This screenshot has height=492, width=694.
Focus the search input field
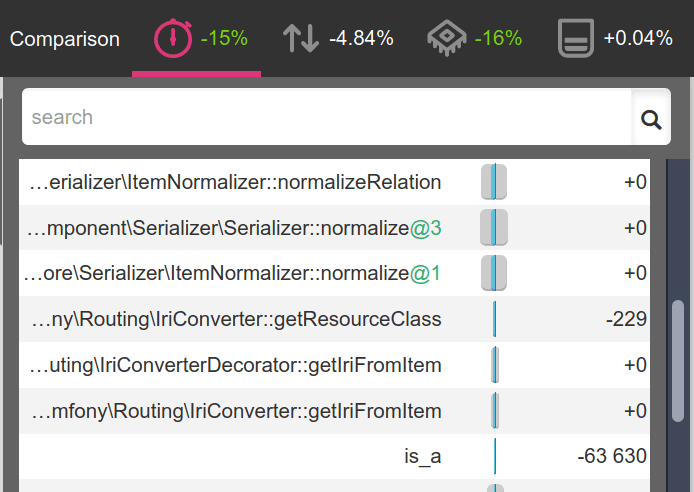pos(326,118)
